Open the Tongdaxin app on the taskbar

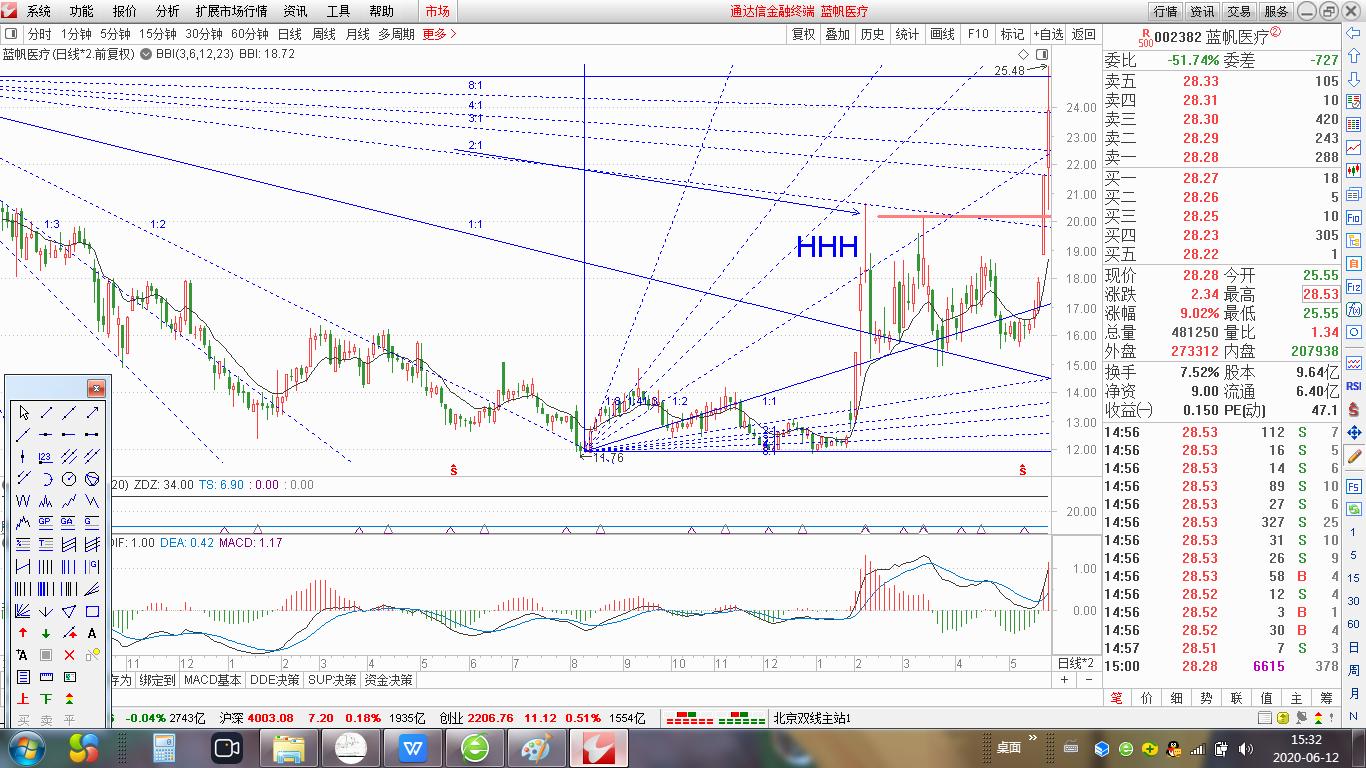coord(598,747)
